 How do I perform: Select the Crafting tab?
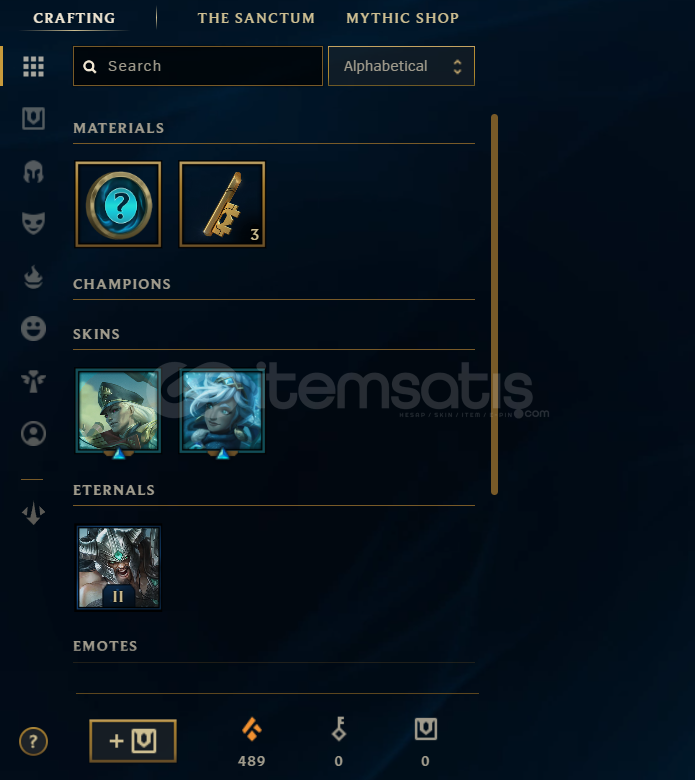tap(74, 18)
